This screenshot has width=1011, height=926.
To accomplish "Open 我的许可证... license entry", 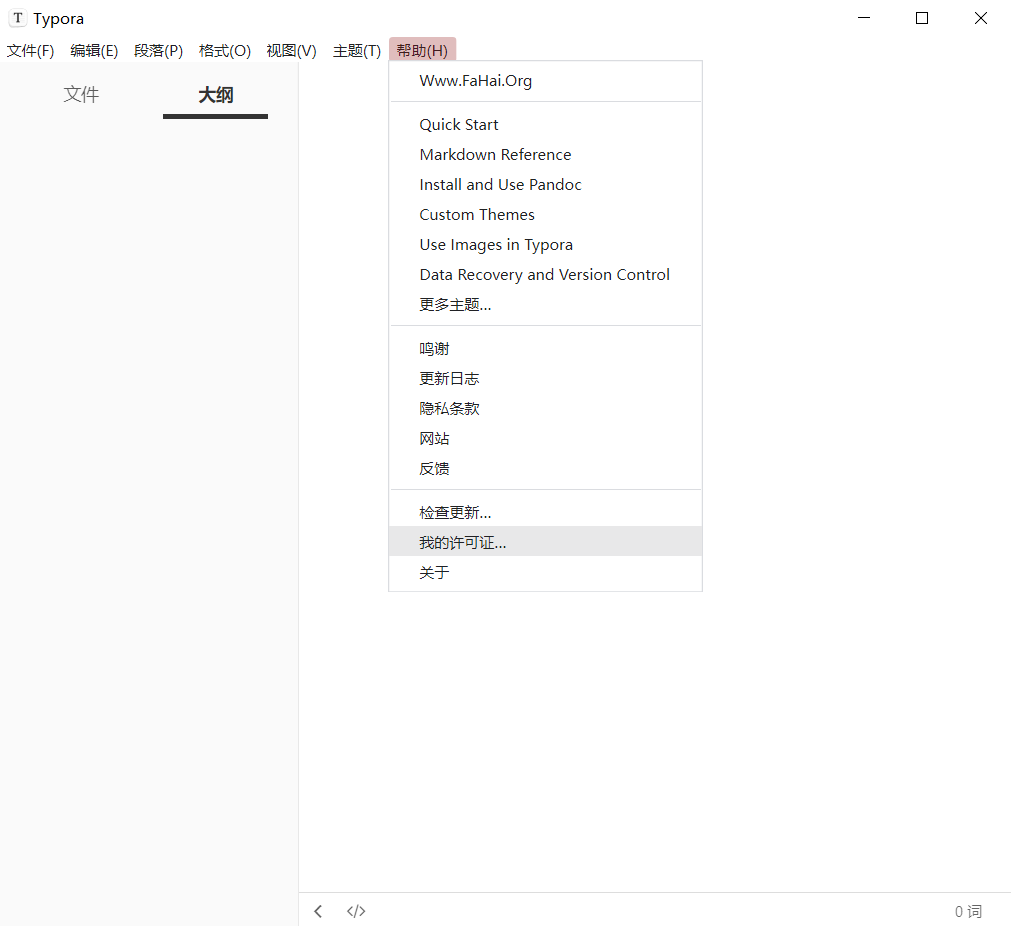I will (x=545, y=542).
